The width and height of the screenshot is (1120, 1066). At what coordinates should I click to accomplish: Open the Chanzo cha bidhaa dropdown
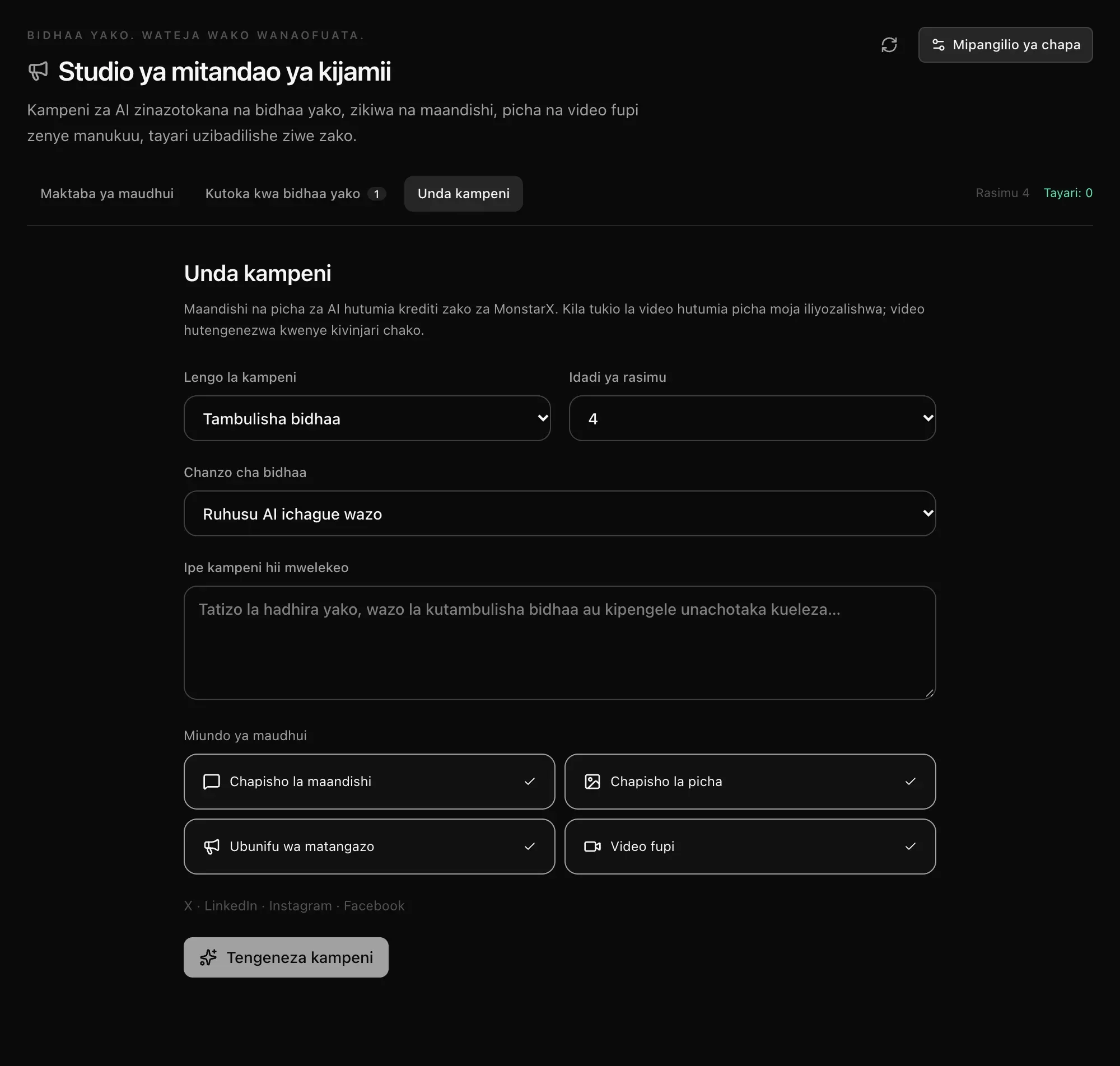tap(559, 513)
